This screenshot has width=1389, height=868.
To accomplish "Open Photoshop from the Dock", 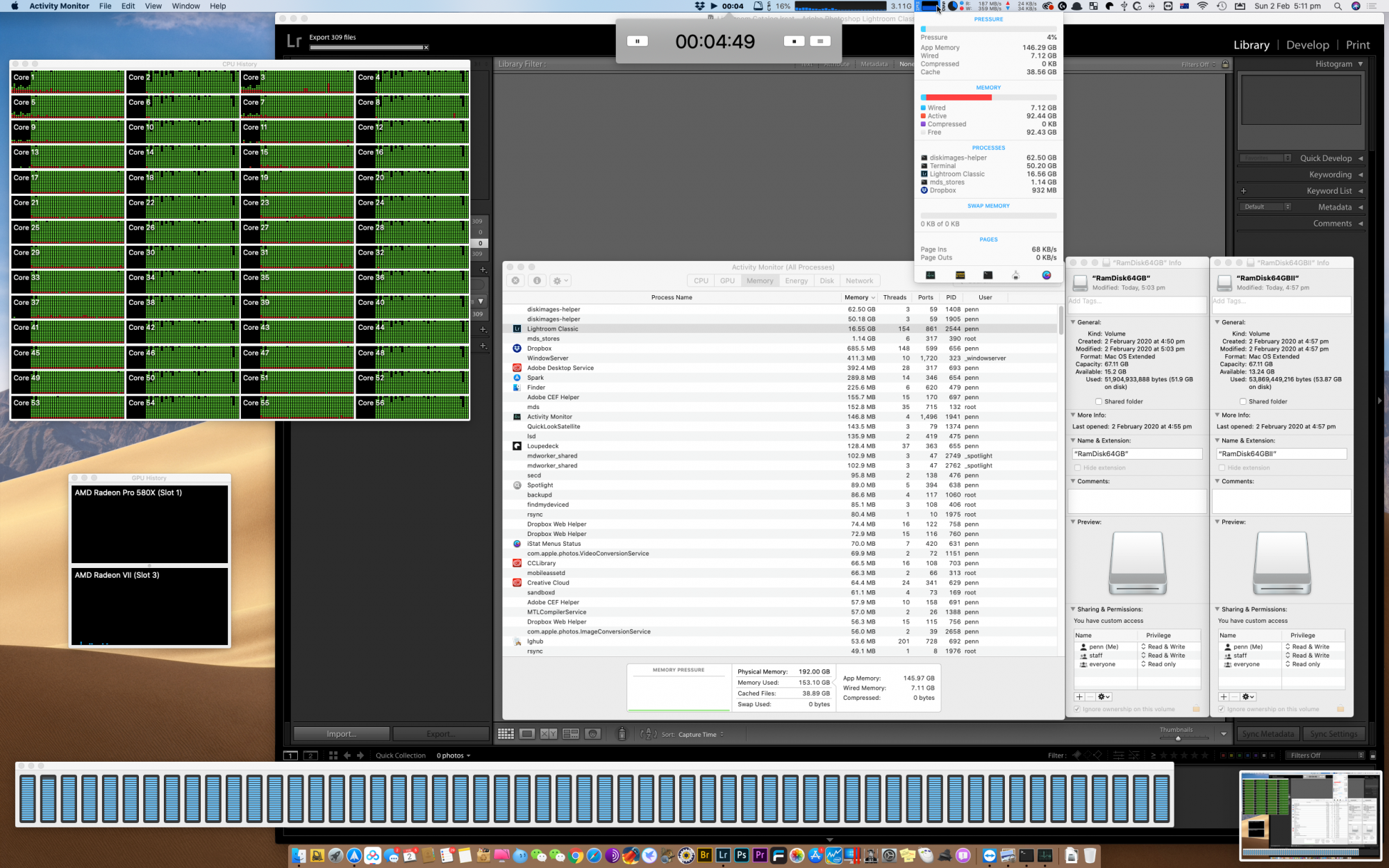I will tap(741, 855).
